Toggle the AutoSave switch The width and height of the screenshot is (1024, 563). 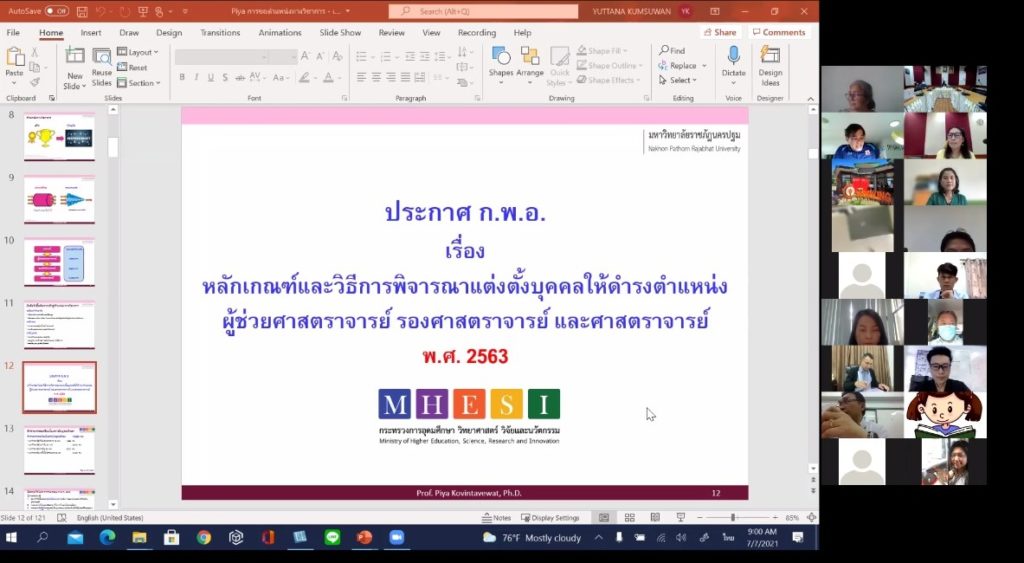pyautogui.click(x=56, y=11)
